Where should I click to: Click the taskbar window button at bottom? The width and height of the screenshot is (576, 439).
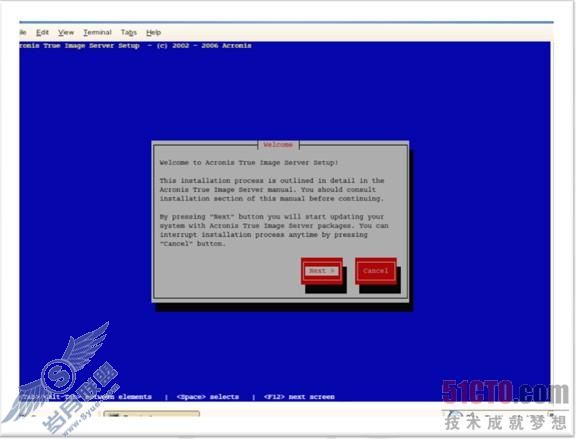pos(152,414)
